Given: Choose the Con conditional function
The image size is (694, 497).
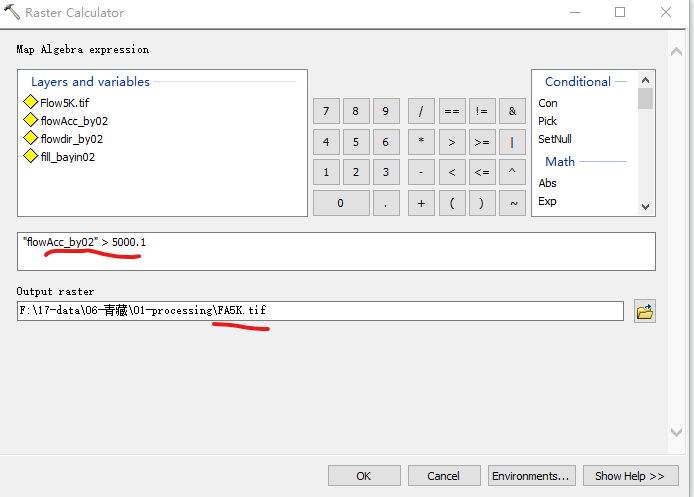Looking at the screenshot, I should (548, 103).
